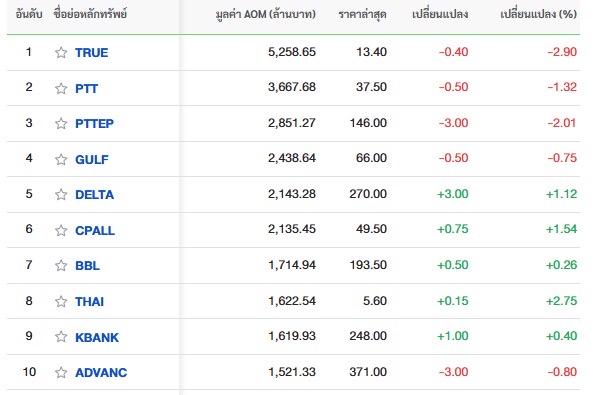The width and height of the screenshot is (595, 395).
Task: Sort by ราคาล่าสุด column header
Action: point(362,14)
